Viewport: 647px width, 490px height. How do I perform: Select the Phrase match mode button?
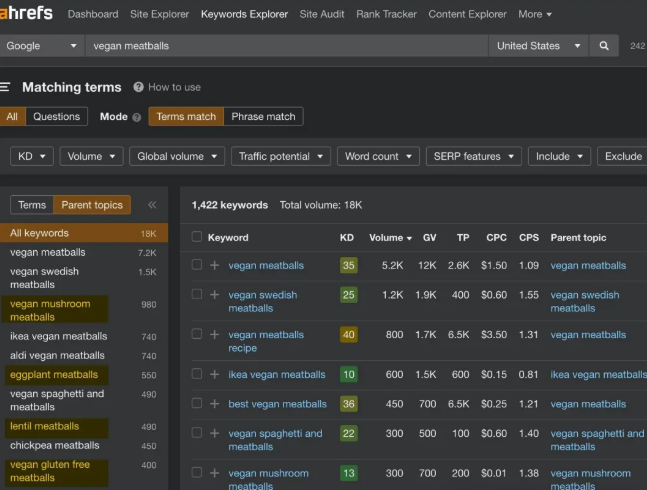pyautogui.click(x=263, y=117)
